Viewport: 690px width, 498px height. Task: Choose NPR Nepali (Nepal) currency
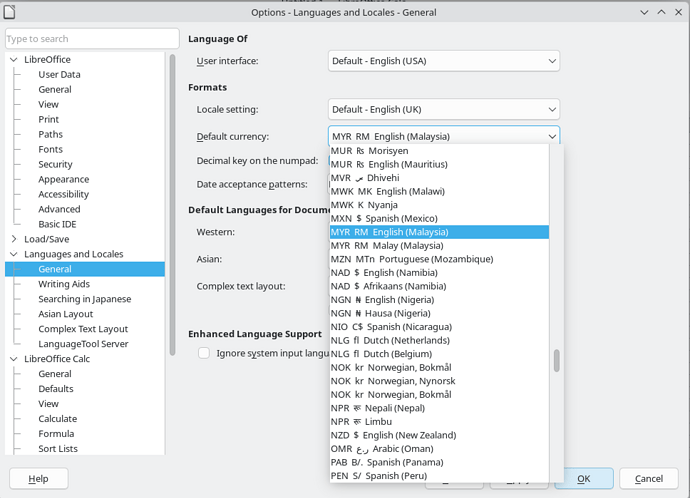pyautogui.click(x=439, y=408)
